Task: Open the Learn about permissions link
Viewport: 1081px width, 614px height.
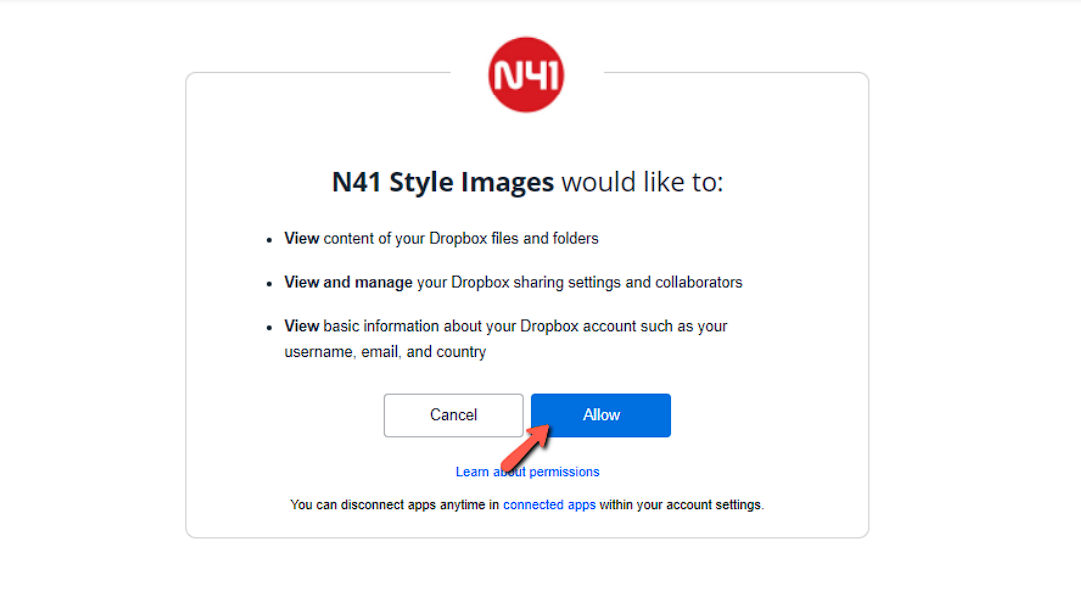Action: [x=527, y=472]
